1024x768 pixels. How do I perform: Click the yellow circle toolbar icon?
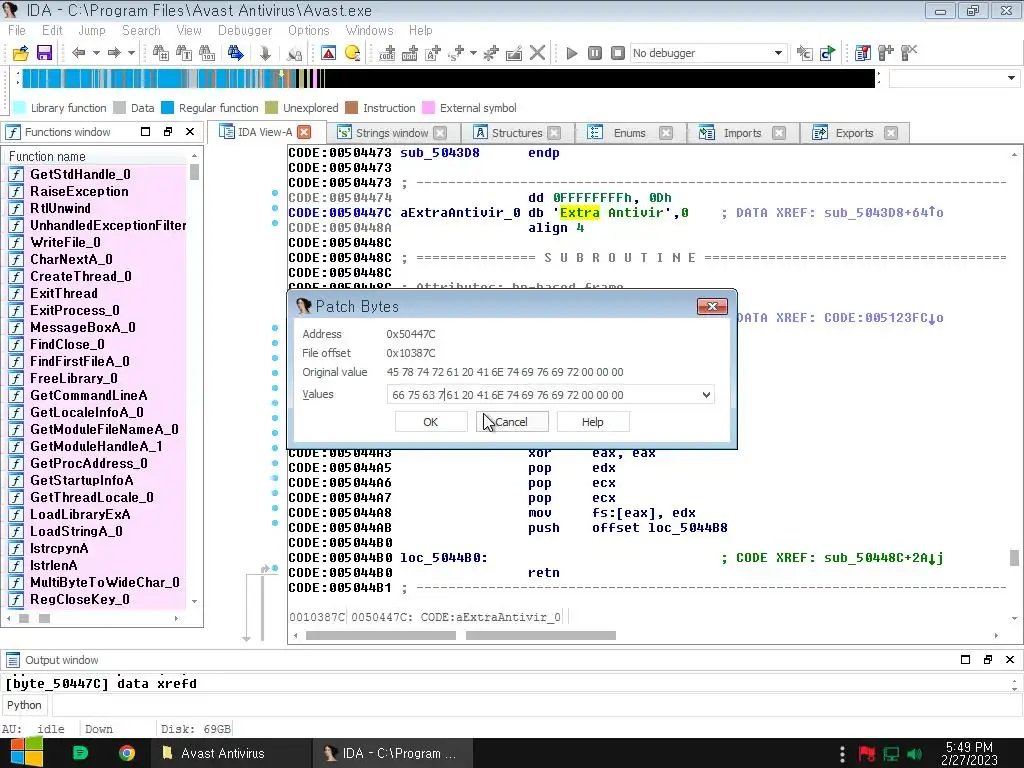352,53
